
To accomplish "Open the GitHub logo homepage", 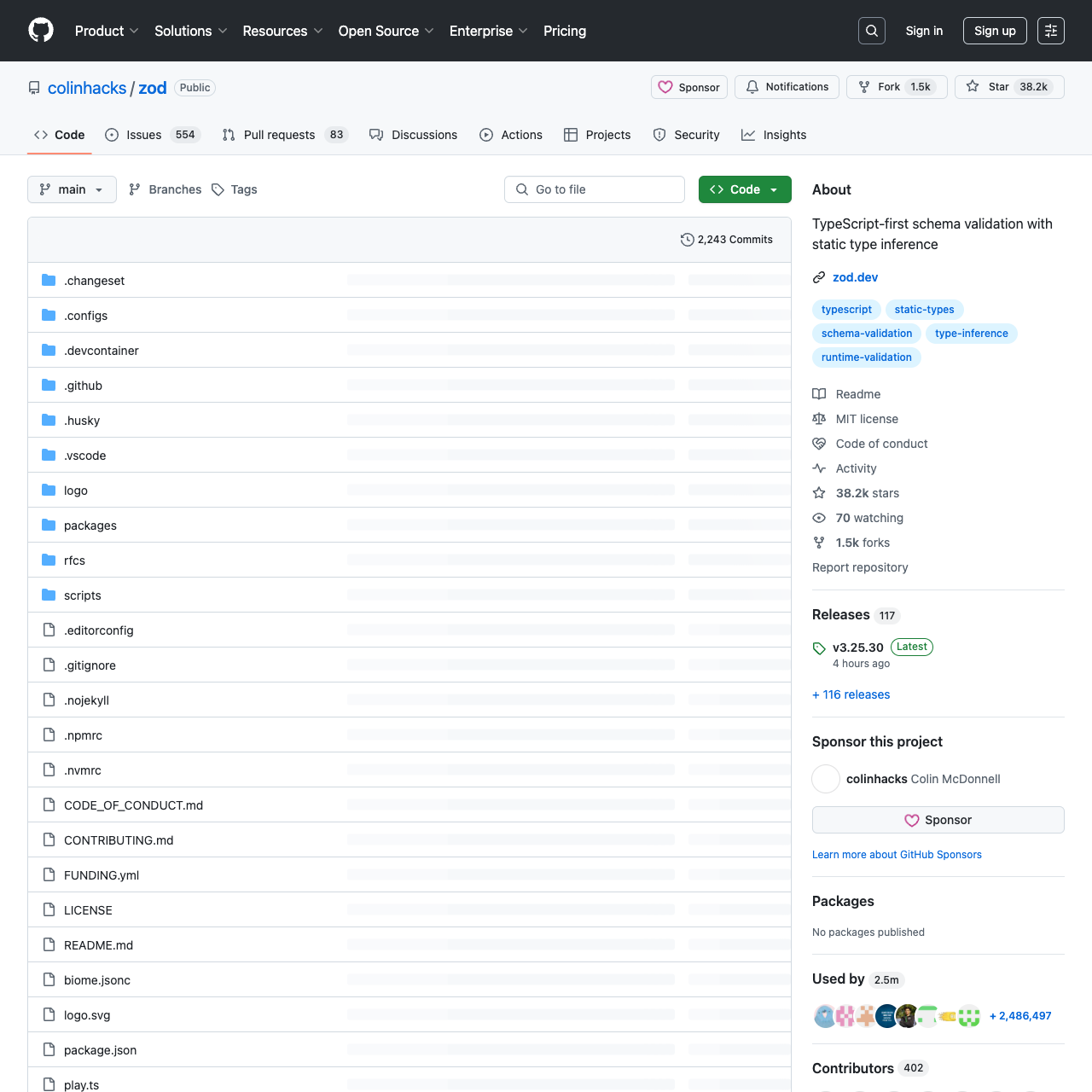I will (41, 31).
